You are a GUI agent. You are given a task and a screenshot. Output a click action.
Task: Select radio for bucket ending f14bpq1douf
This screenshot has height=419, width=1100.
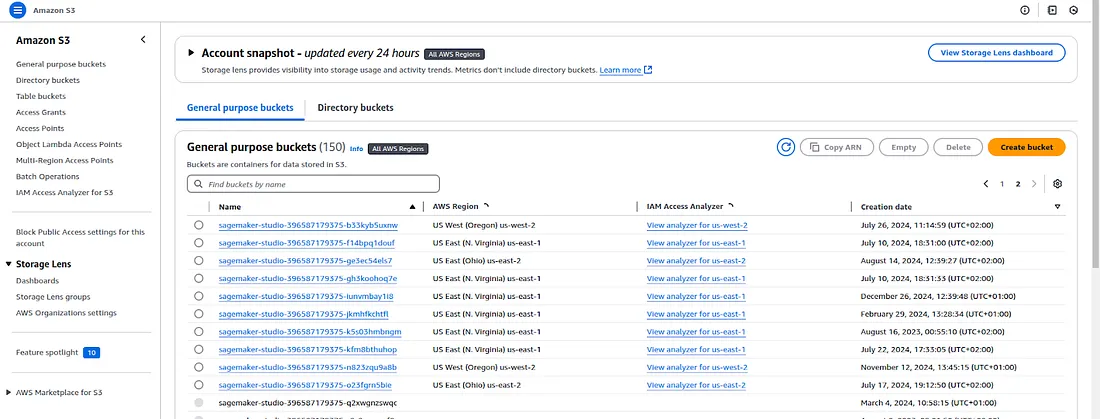[x=199, y=243]
